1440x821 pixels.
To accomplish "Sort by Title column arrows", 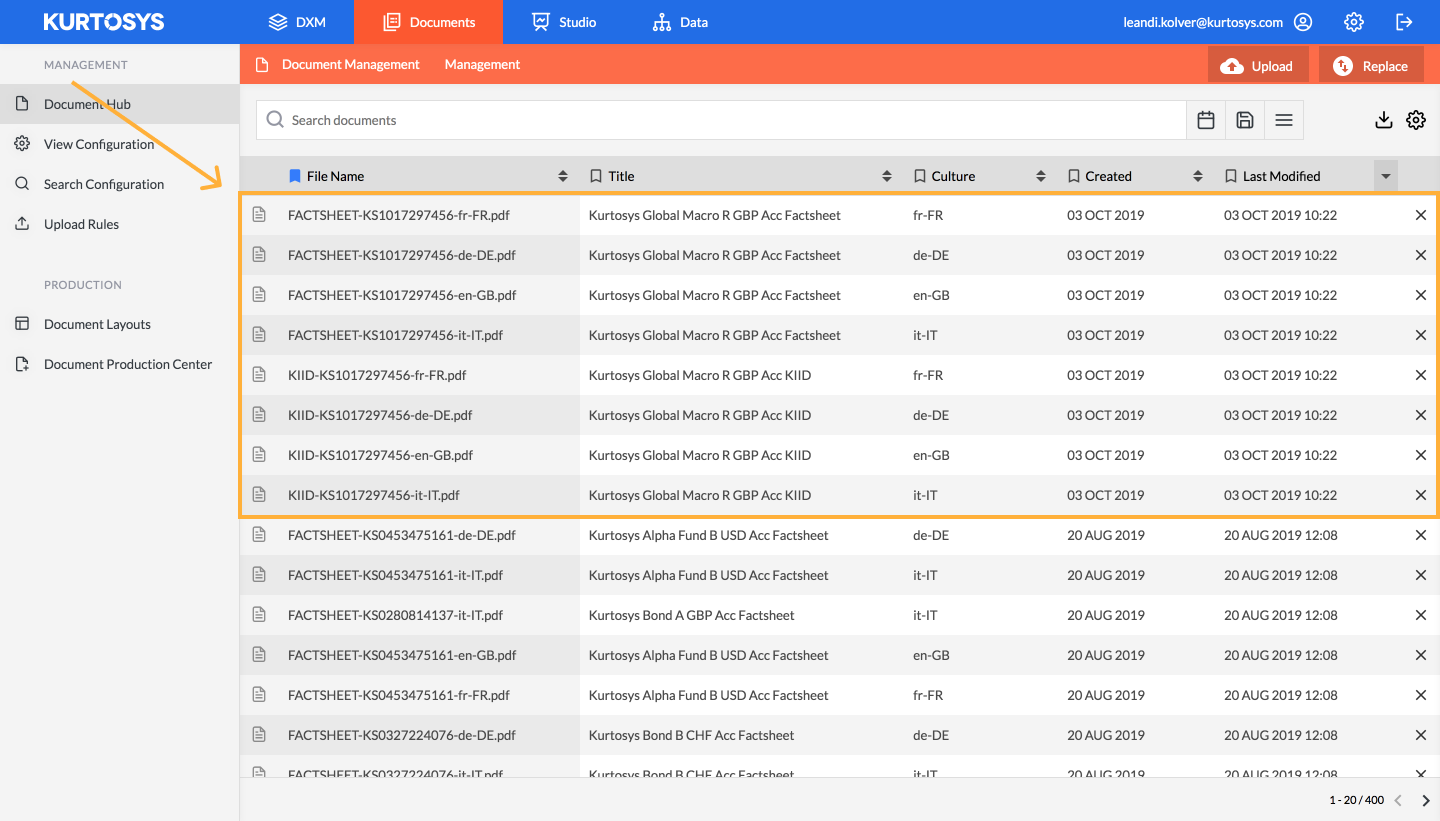I will pyautogui.click(x=887, y=176).
